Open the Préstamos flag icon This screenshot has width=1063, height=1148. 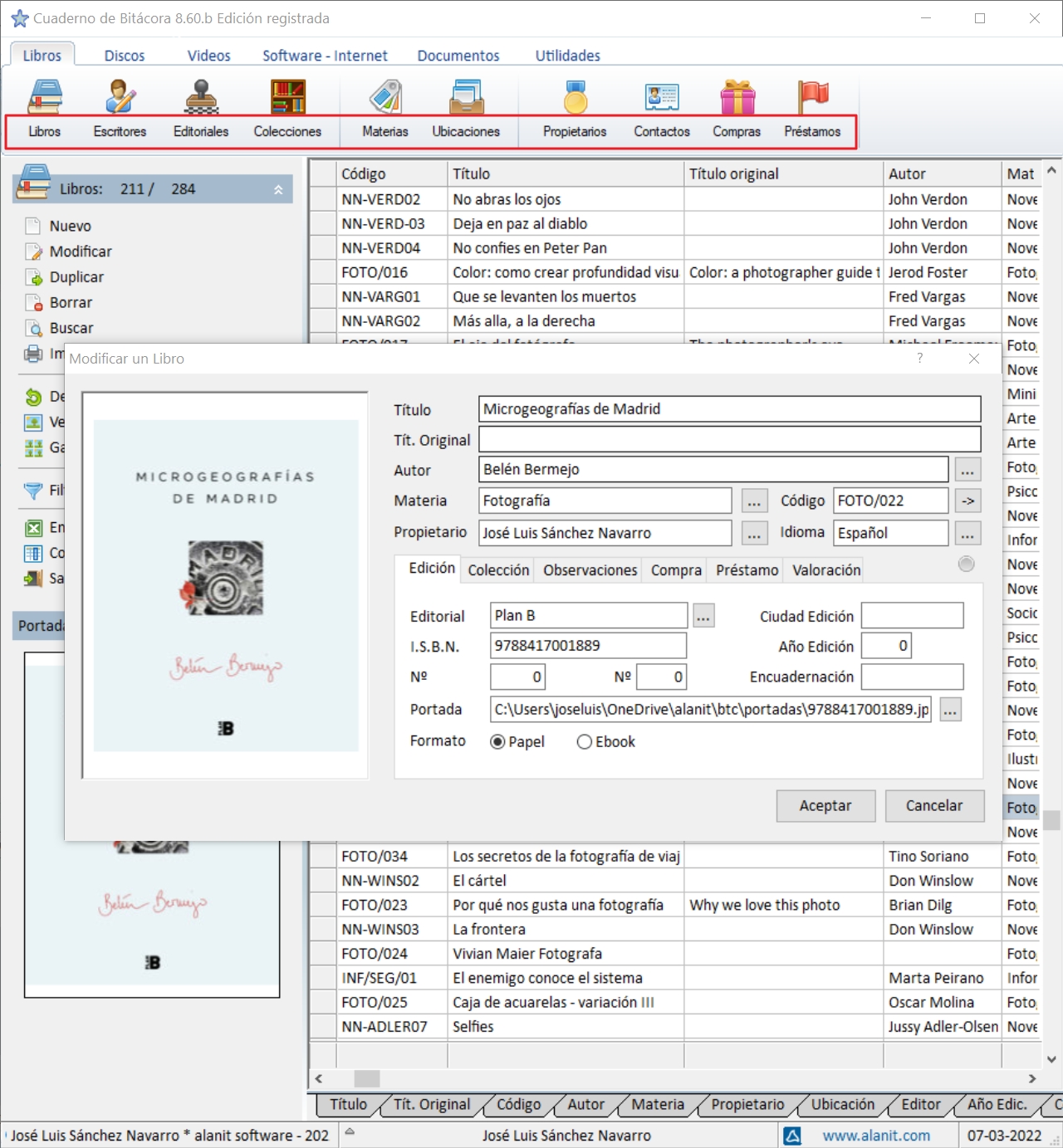(812, 97)
